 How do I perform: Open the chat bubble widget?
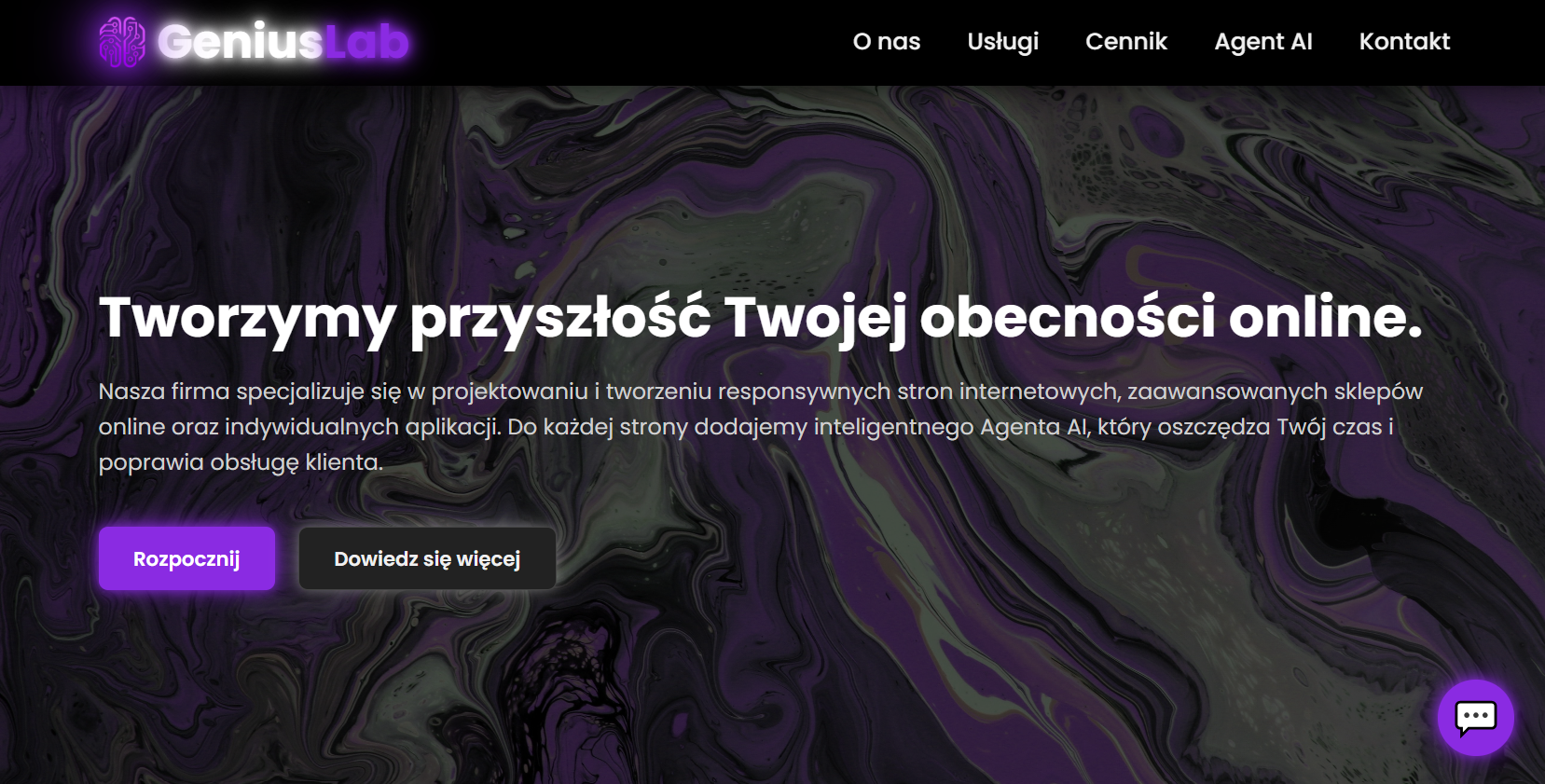(1475, 718)
